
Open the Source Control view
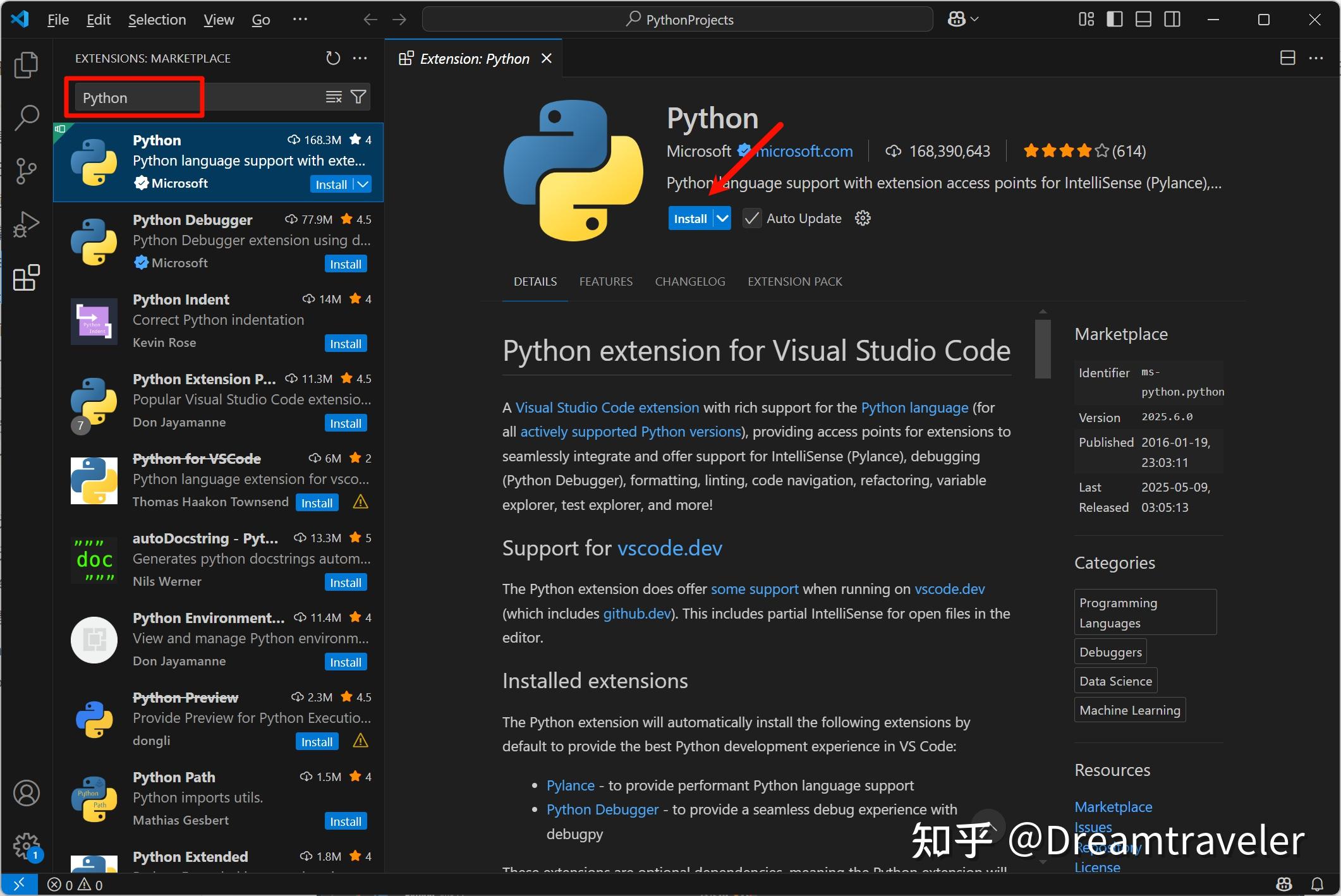26,171
